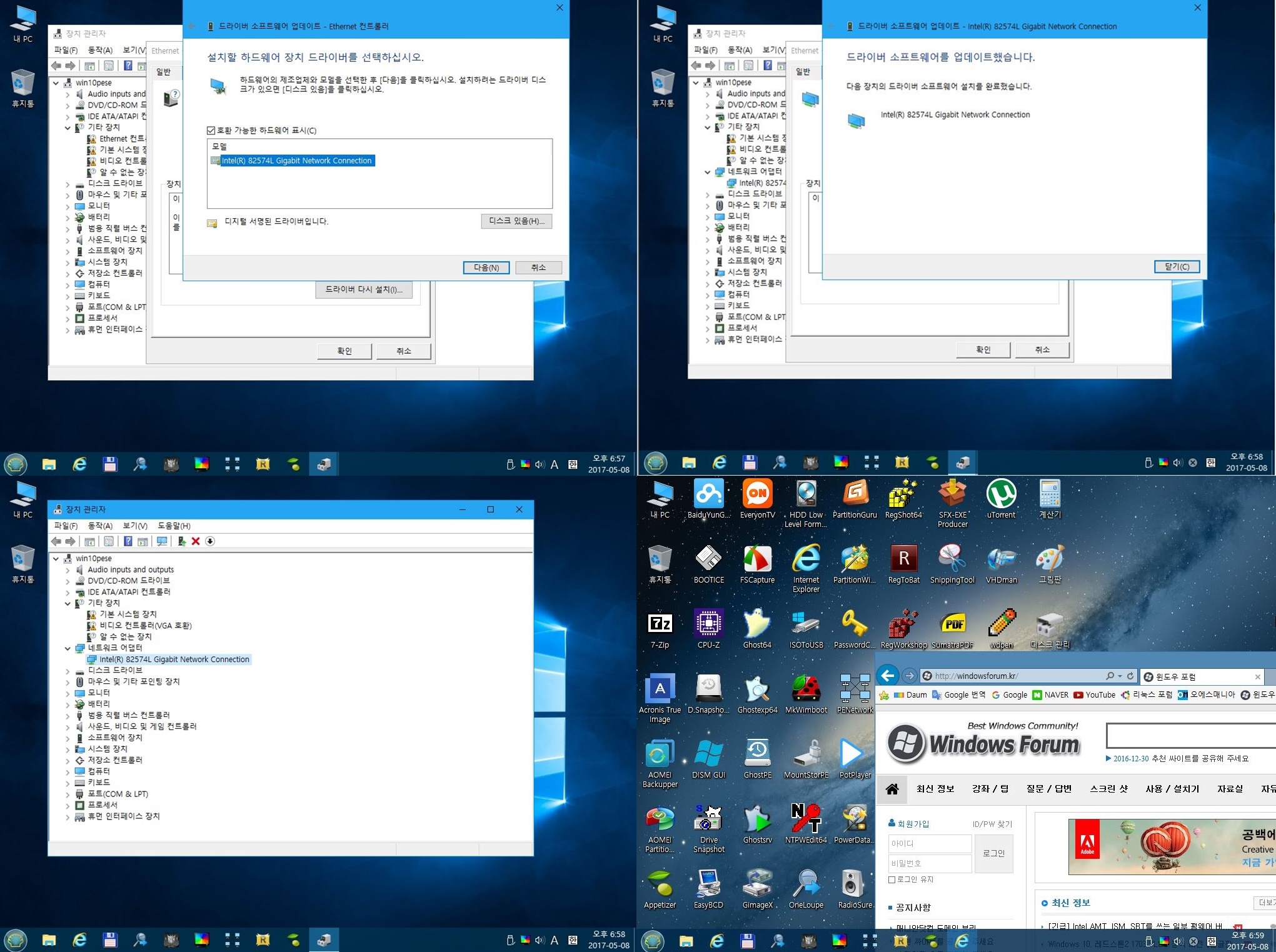Click IE browser back arrow button

click(887, 676)
